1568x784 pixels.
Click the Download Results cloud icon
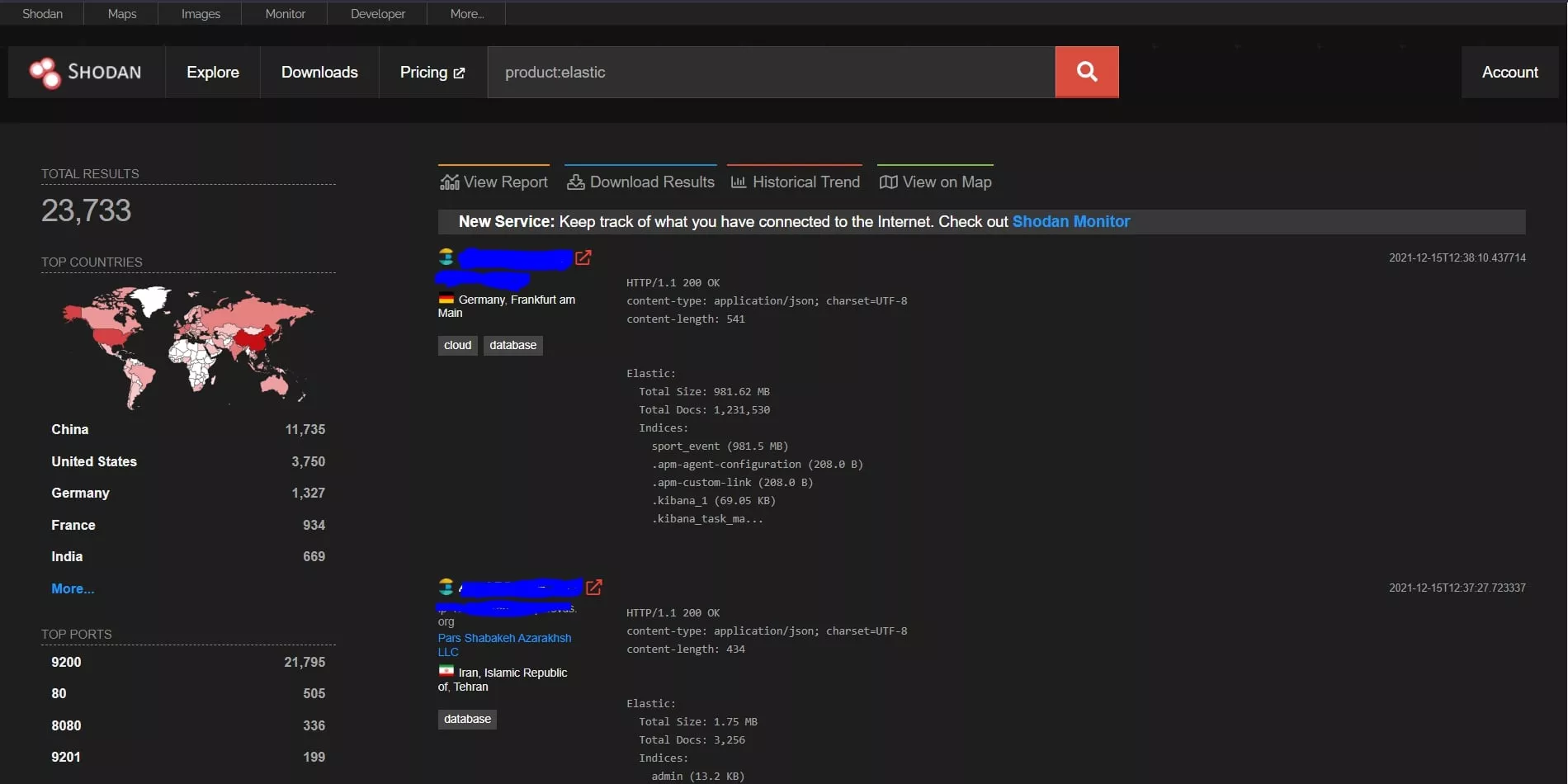pos(575,182)
